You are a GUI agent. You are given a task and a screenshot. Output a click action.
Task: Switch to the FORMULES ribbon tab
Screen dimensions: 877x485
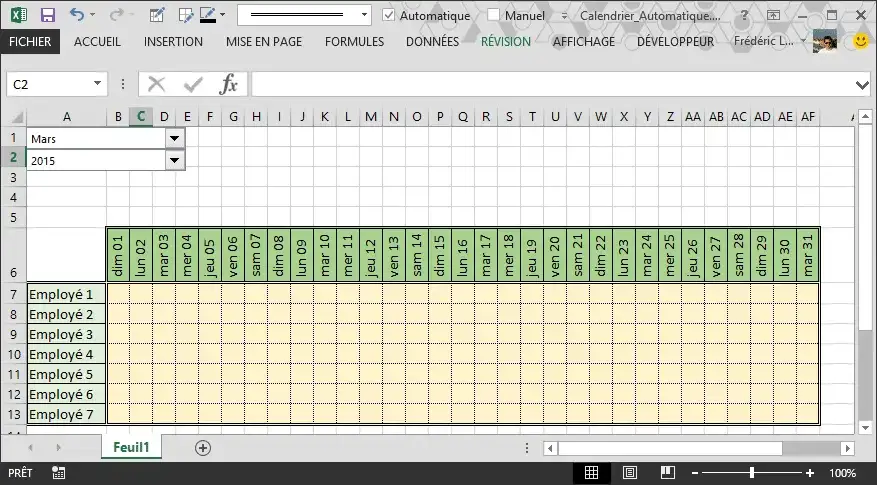354,42
